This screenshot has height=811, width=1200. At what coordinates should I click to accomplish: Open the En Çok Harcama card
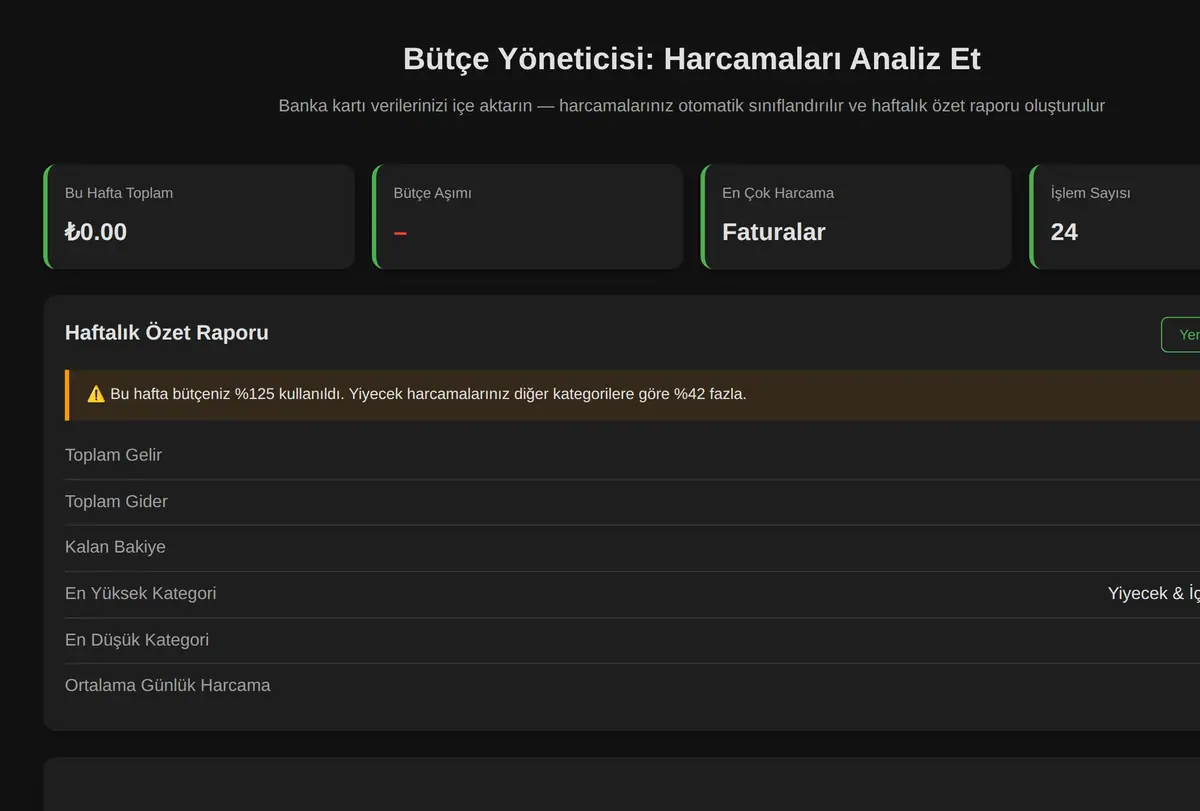coord(857,217)
